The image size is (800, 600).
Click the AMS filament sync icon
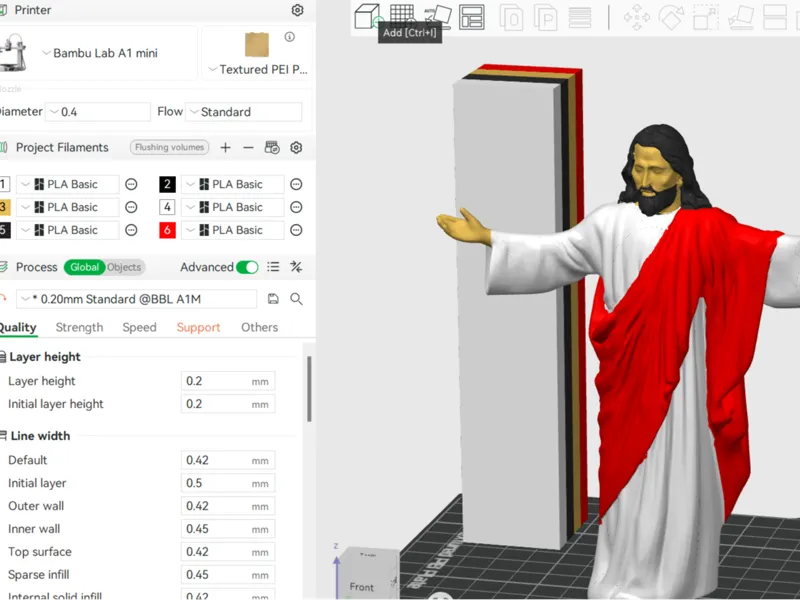point(272,147)
